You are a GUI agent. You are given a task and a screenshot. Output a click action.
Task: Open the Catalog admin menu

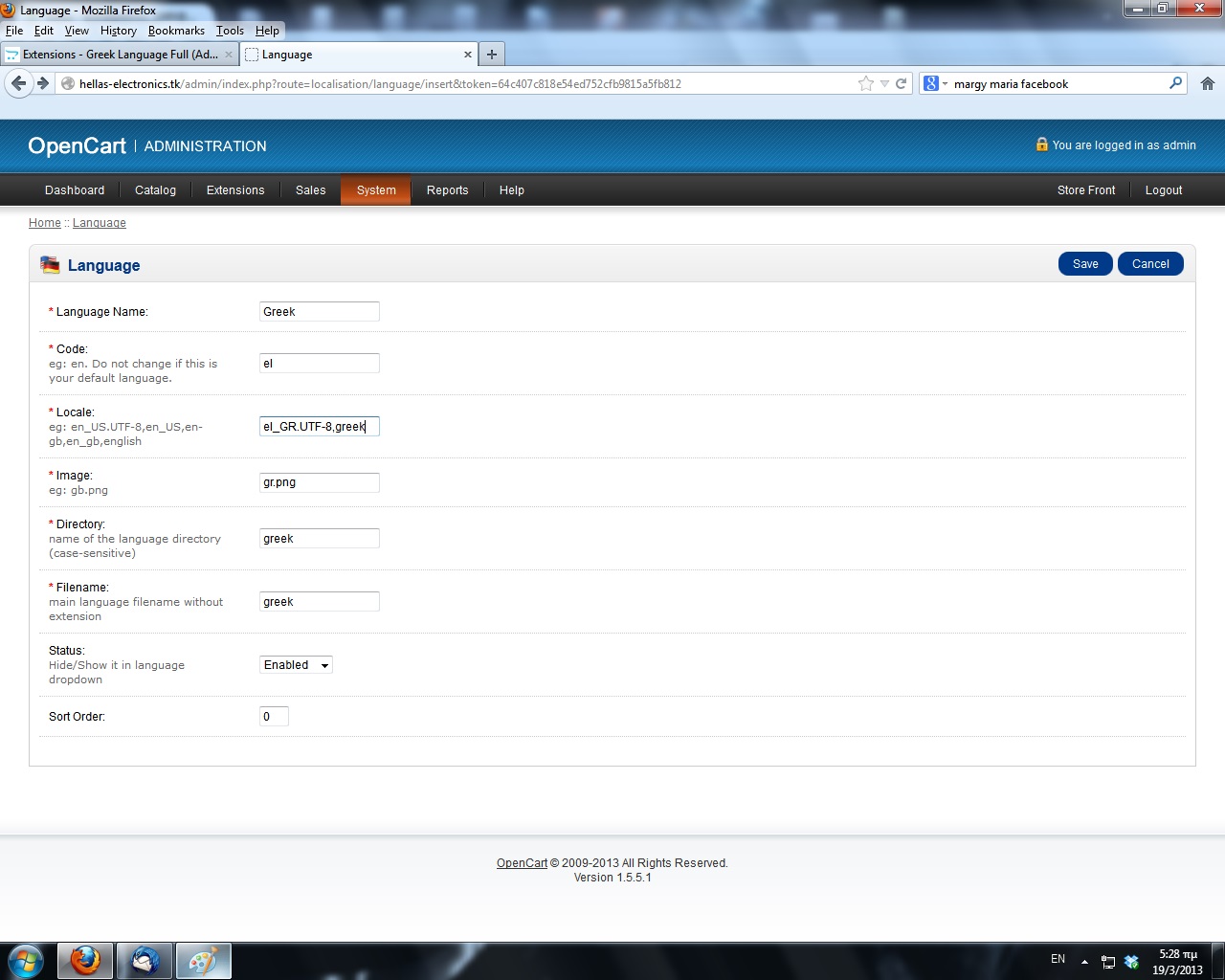tap(155, 190)
